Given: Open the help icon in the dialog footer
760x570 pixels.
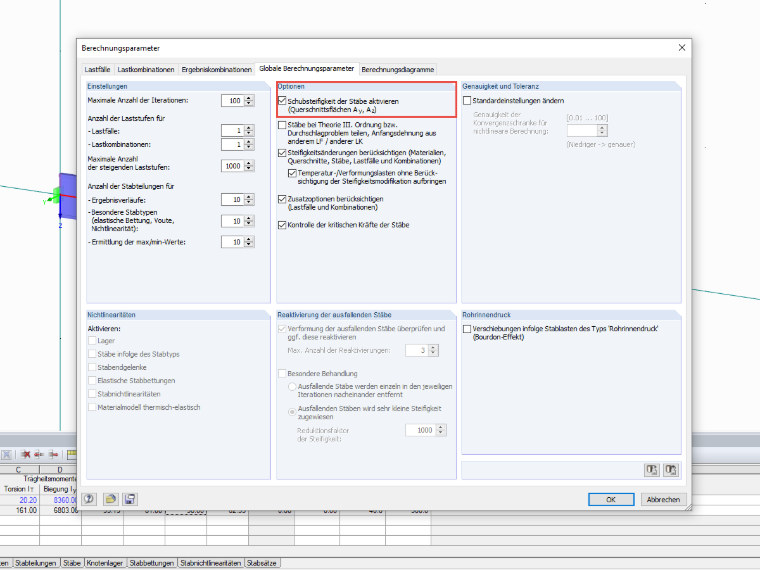Looking at the screenshot, I should click(x=89, y=499).
